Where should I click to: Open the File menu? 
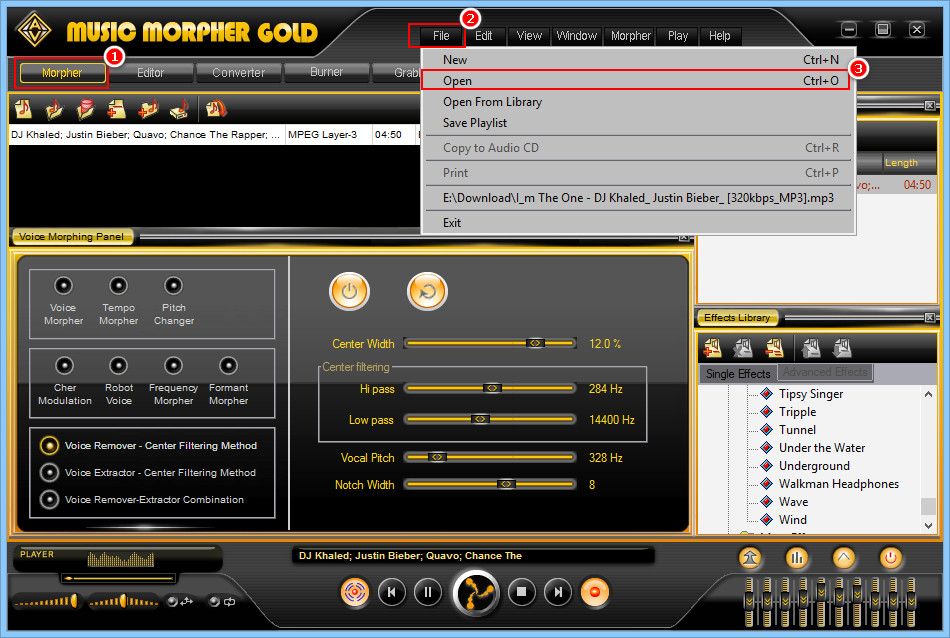pos(441,36)
